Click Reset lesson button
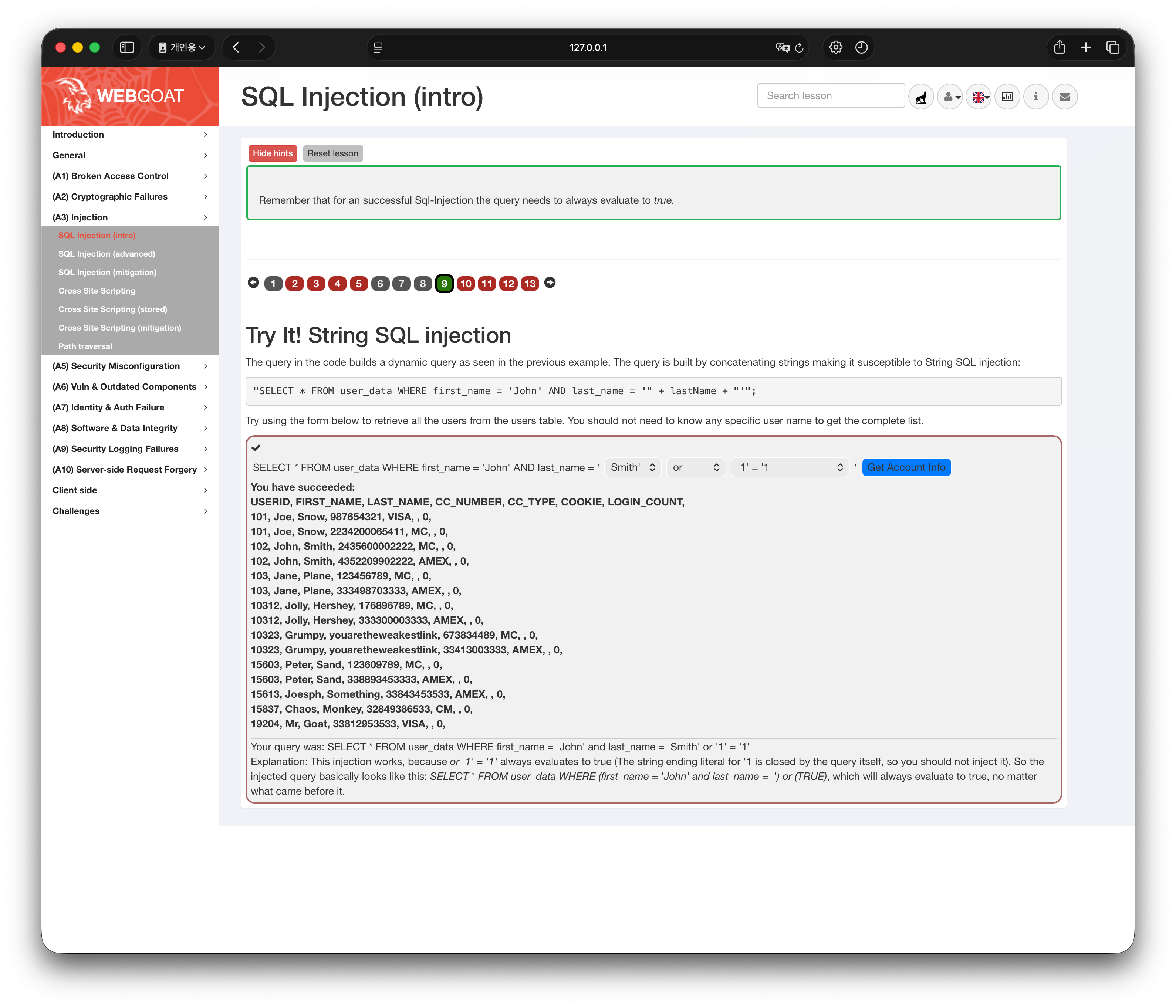 332,153
